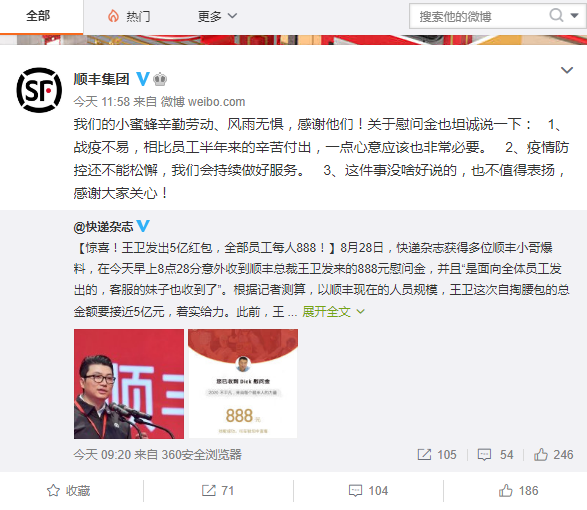Viewport: 587px width, 510px height.
Task: Click the crown membership icon
Action: [160, 79]
